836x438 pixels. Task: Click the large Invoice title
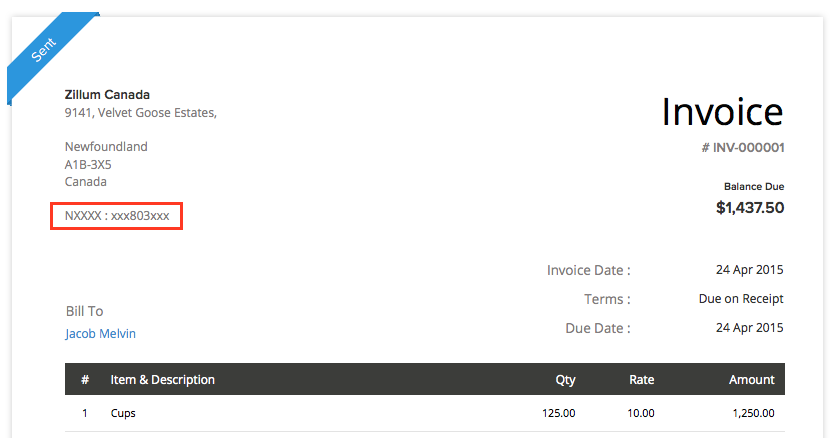(x=723, y=111)
